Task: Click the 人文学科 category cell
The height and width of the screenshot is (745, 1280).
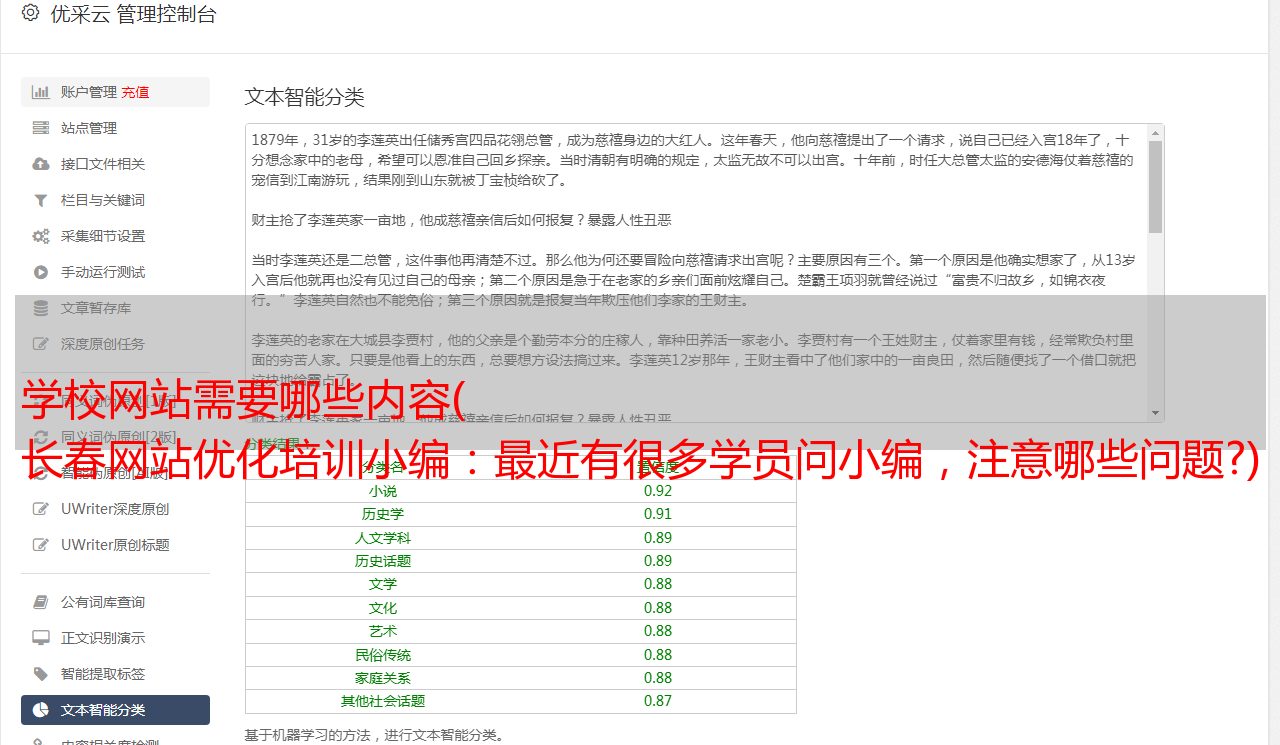Action: point(383,538)
